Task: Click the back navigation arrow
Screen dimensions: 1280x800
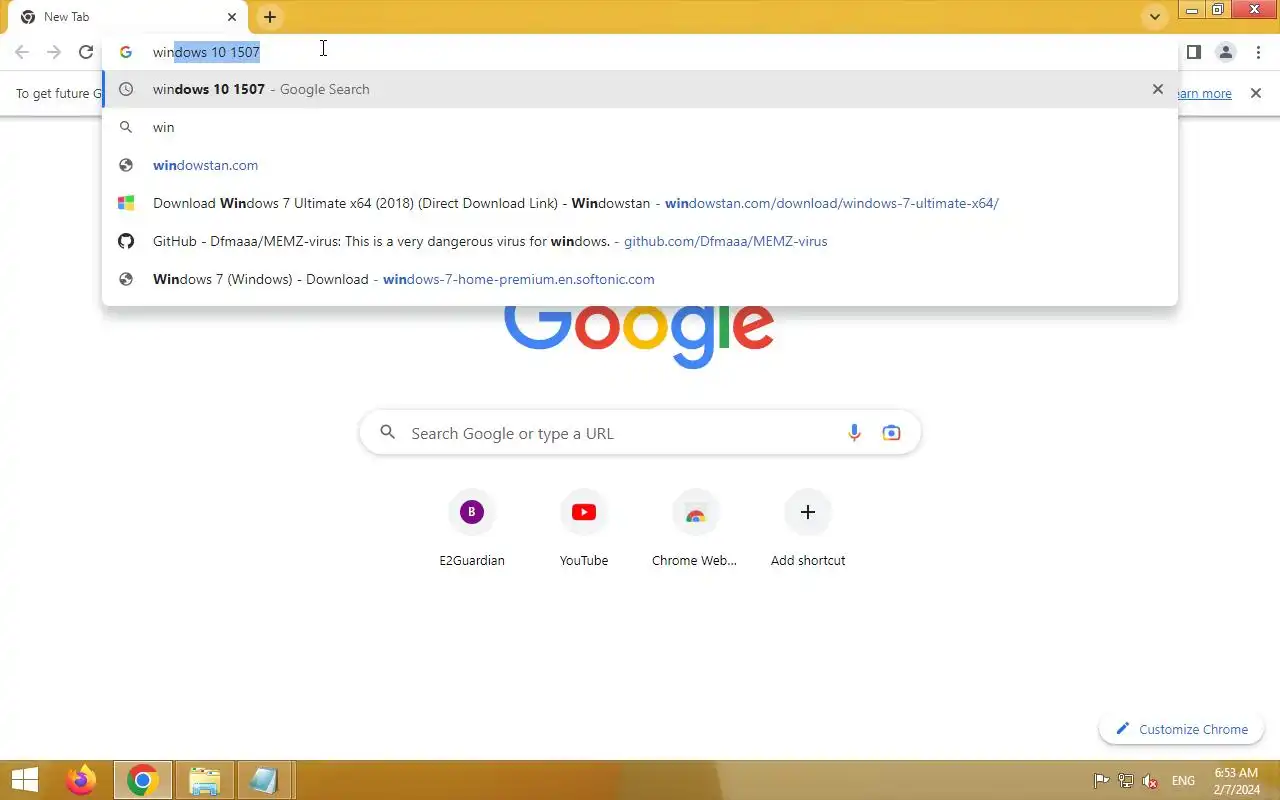Action: click(22, 52)
